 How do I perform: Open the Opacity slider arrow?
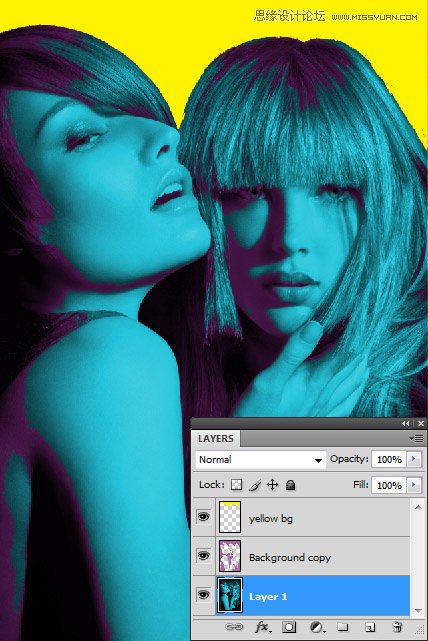(x=414, y=459)
